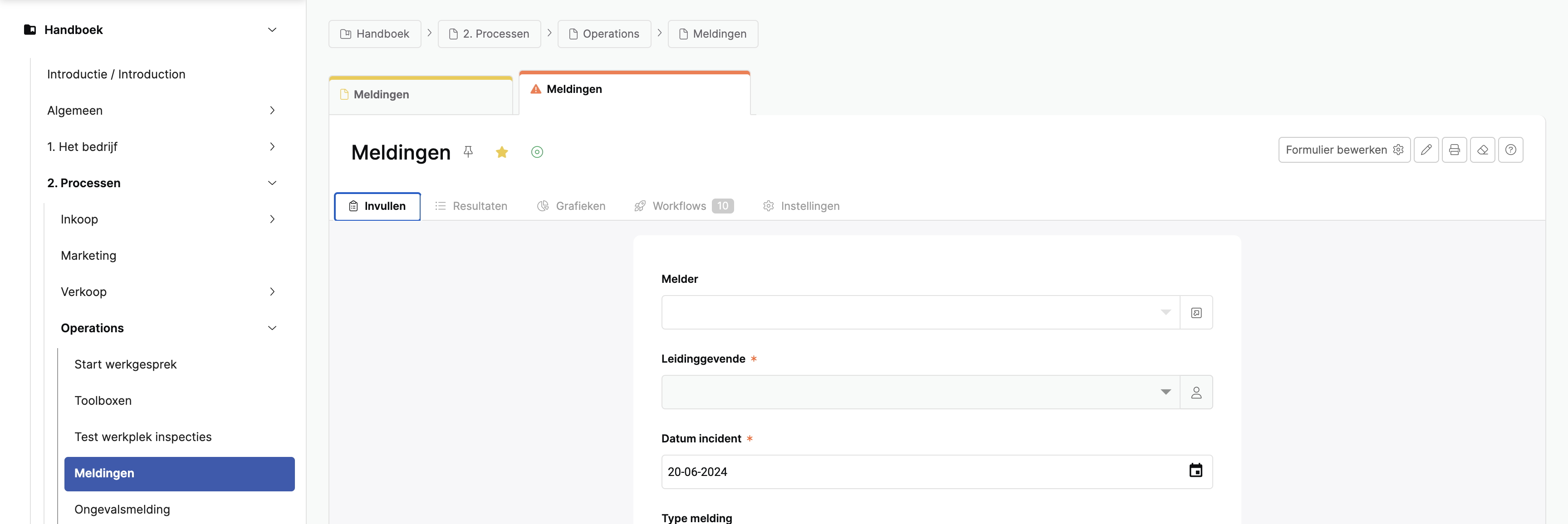Expand the Algemeen sidebar chevron
Viewport: 1568px width, 524px height.
click(x=272, y=110)
